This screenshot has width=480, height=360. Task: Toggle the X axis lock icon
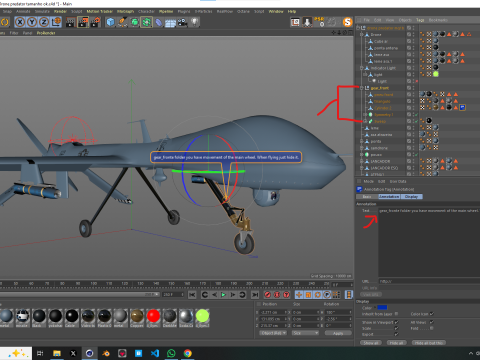tap(20, 22)
